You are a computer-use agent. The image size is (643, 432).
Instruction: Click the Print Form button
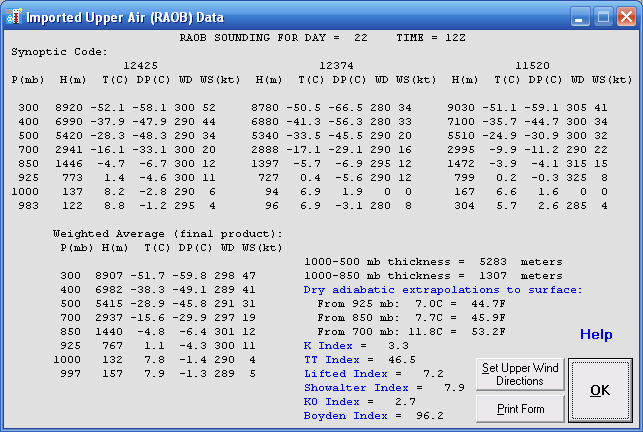pos(520,408)
